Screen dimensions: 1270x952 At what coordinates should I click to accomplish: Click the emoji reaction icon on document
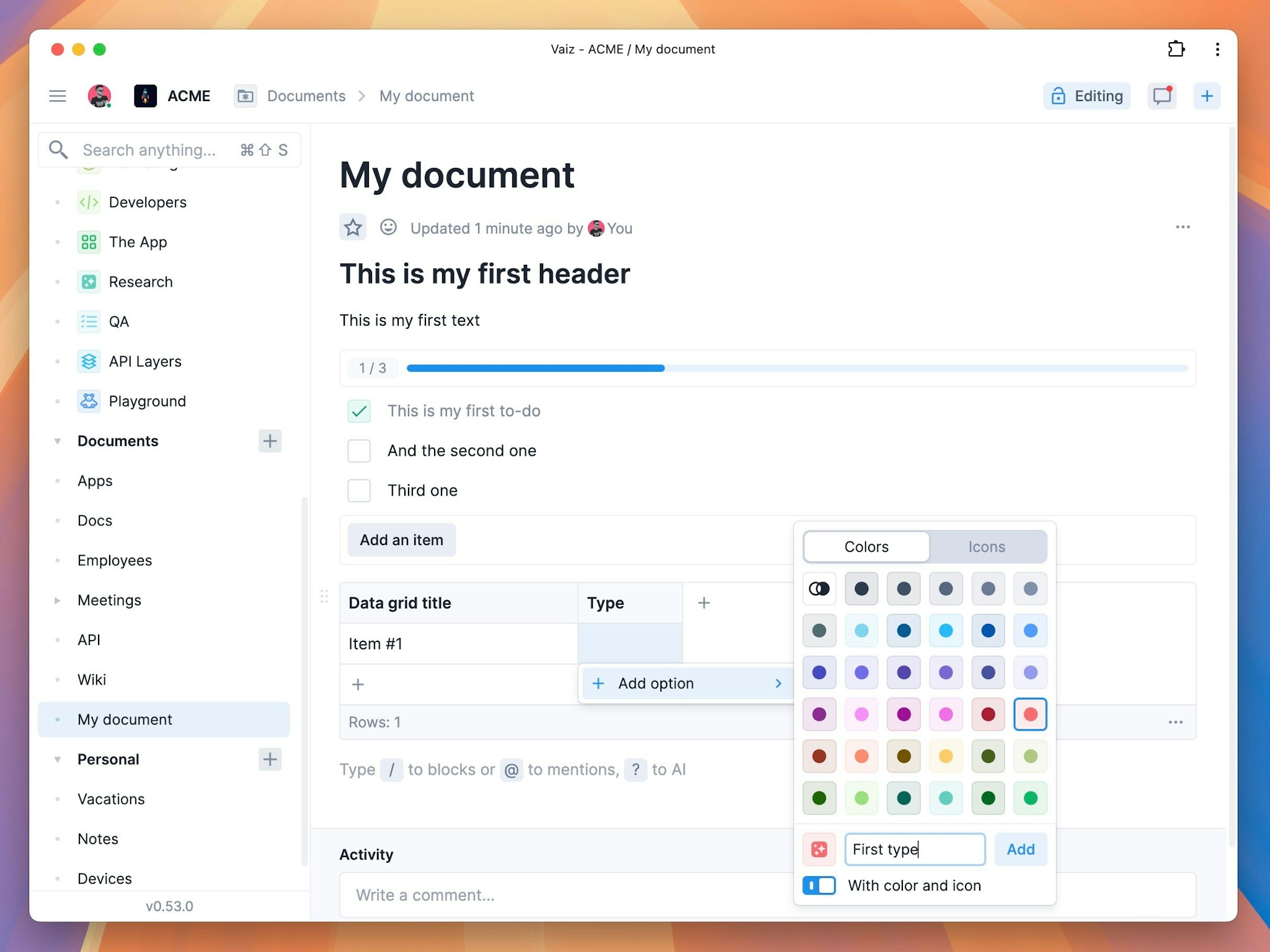(388, 228)
